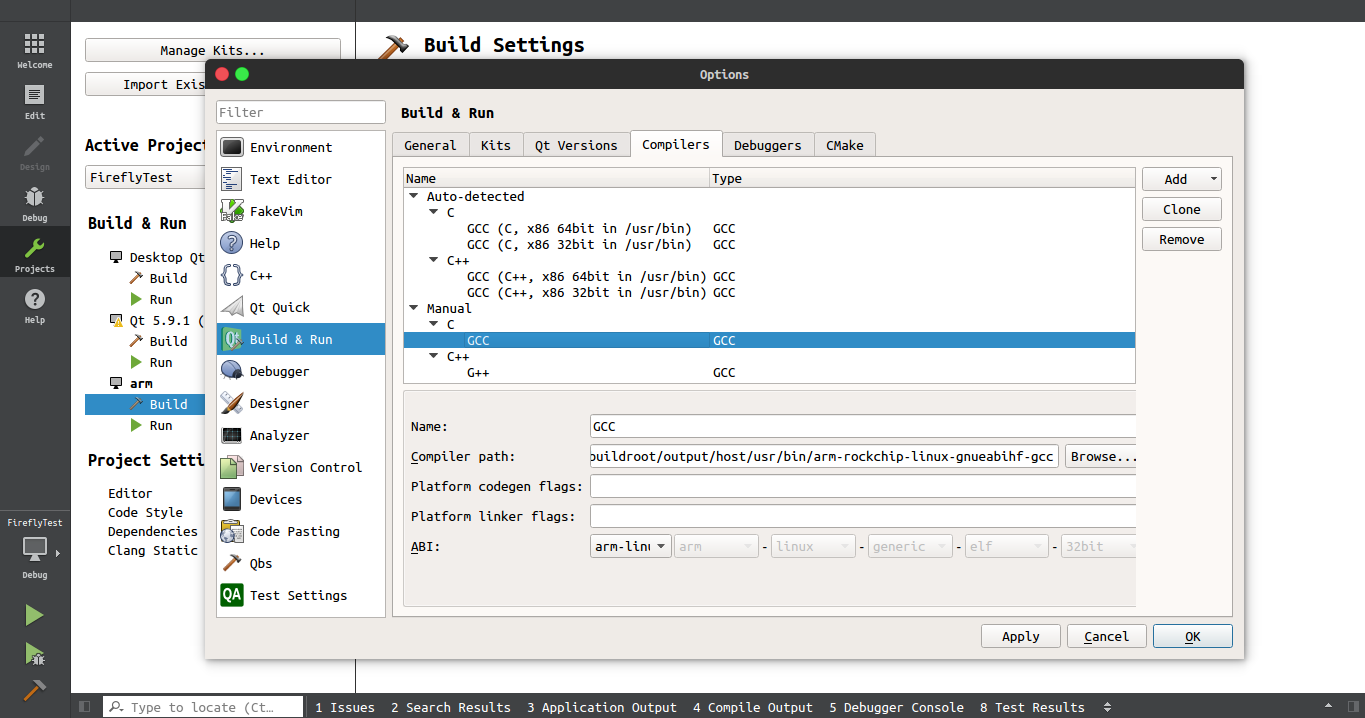Select the C++ options category
Screen dimensions: 1365x718
301,275
